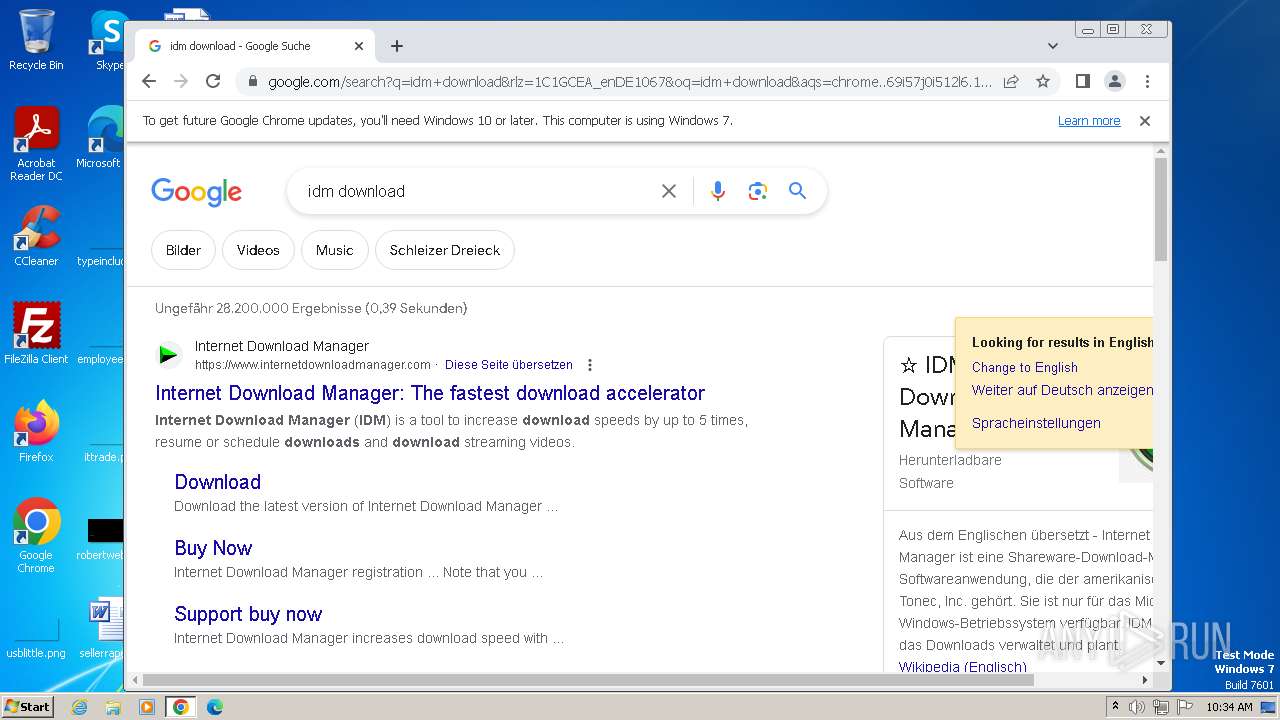
Task: Click the network tray icon
Action: (1161, 707)
